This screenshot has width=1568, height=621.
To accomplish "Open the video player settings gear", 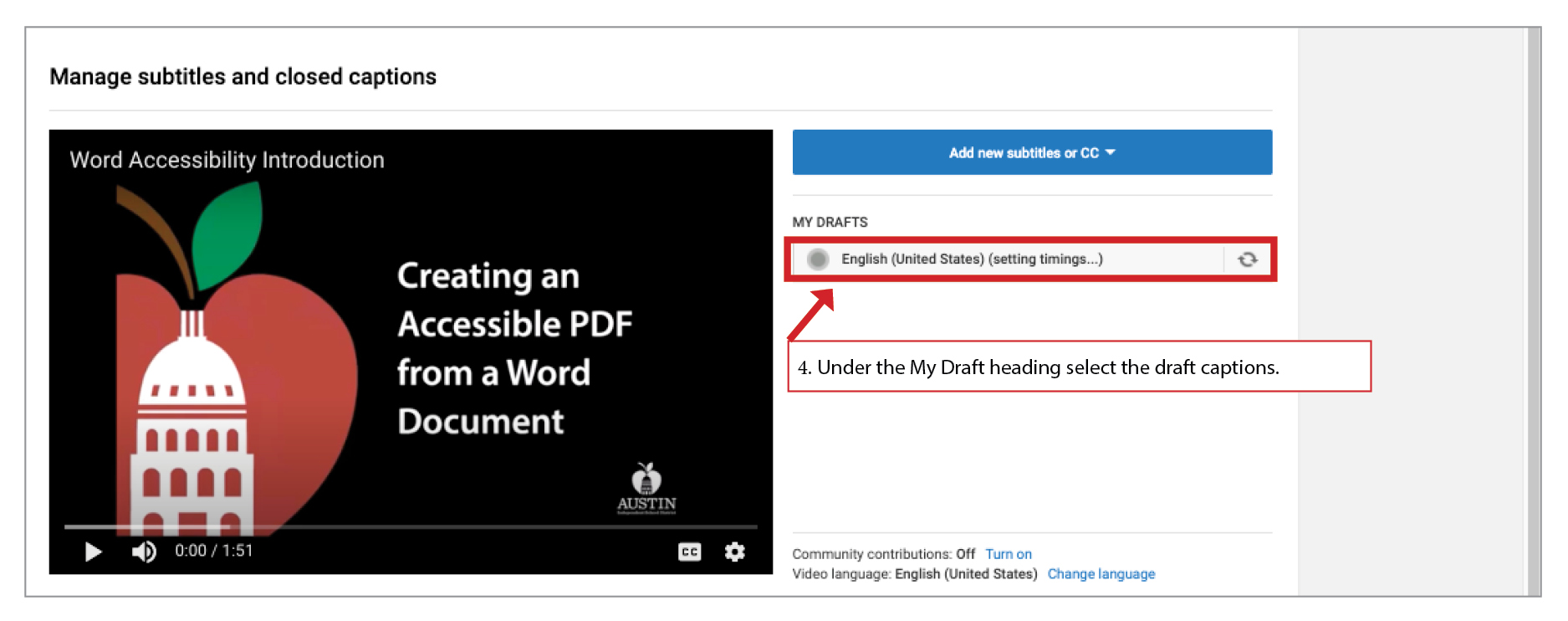I will pyautogui.click(x=734, y=552).
